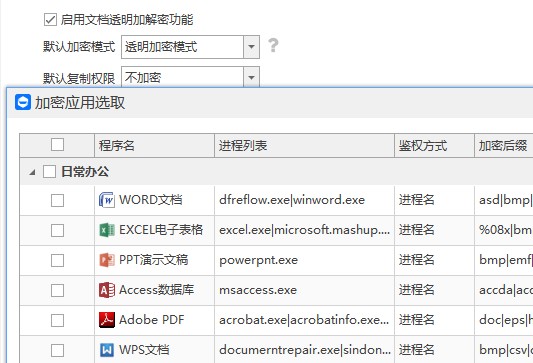Image resolution: width=533 pixels, height=363 pixels.
Task: Click acrobat.exe|acrobatinfo.exe process cell
Action: 304,320
